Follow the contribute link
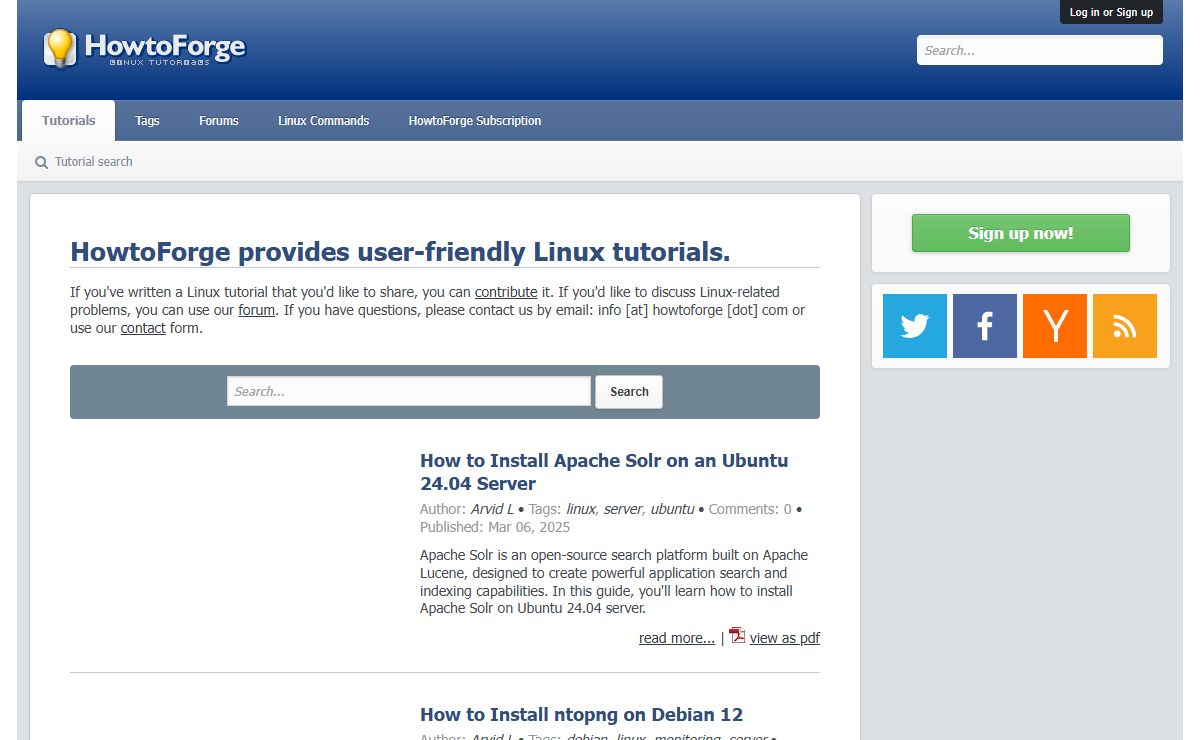The image size is (1200, 740). pos(506,292)
